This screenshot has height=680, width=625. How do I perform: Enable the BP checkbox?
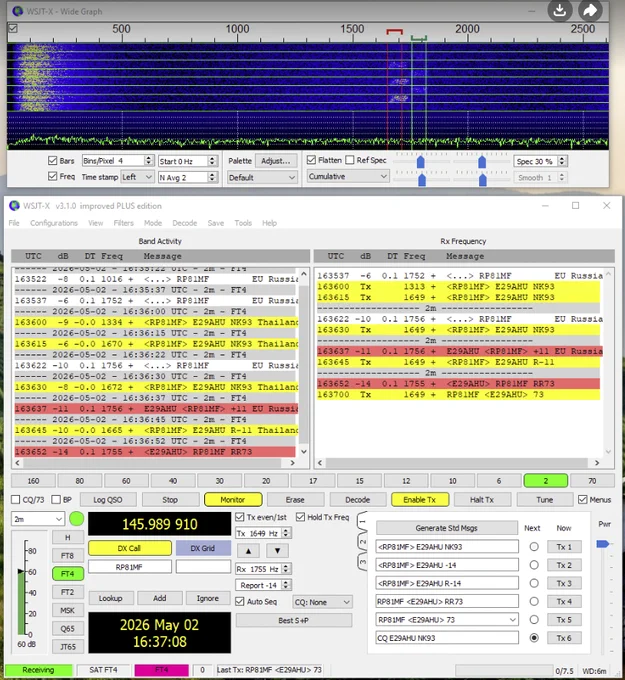click(56, 500)
